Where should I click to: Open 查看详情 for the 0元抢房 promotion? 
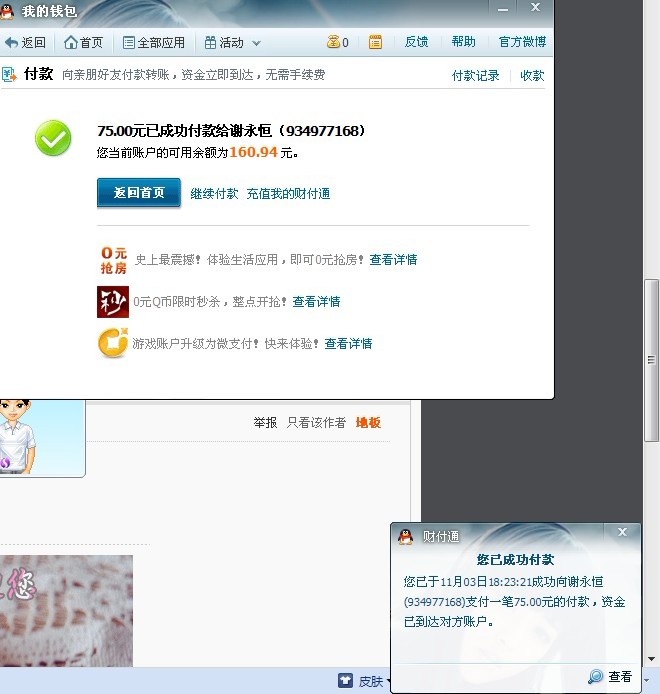(x=393, y=260)
